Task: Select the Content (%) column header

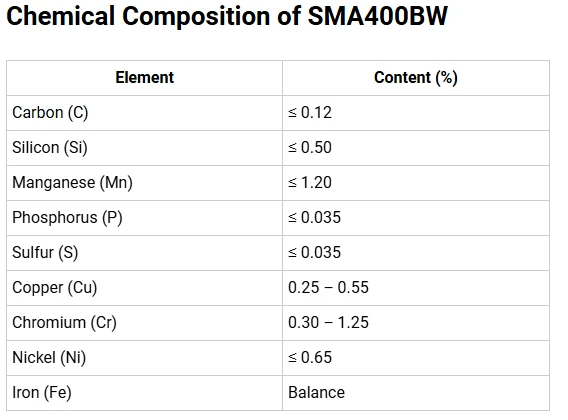Action: tap(416, 78)
